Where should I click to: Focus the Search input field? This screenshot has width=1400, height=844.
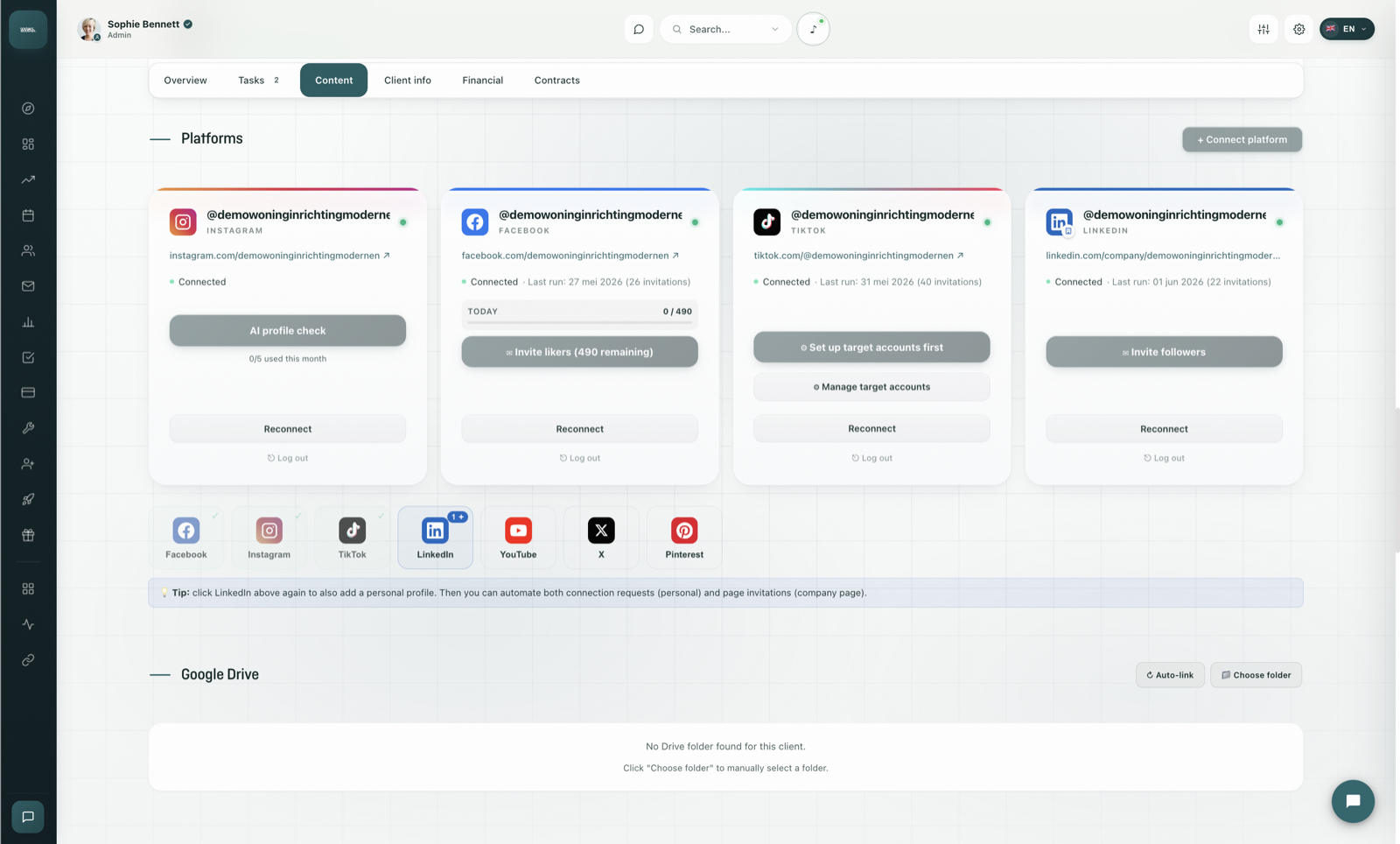pyautogui.click(x=725, y=29)
